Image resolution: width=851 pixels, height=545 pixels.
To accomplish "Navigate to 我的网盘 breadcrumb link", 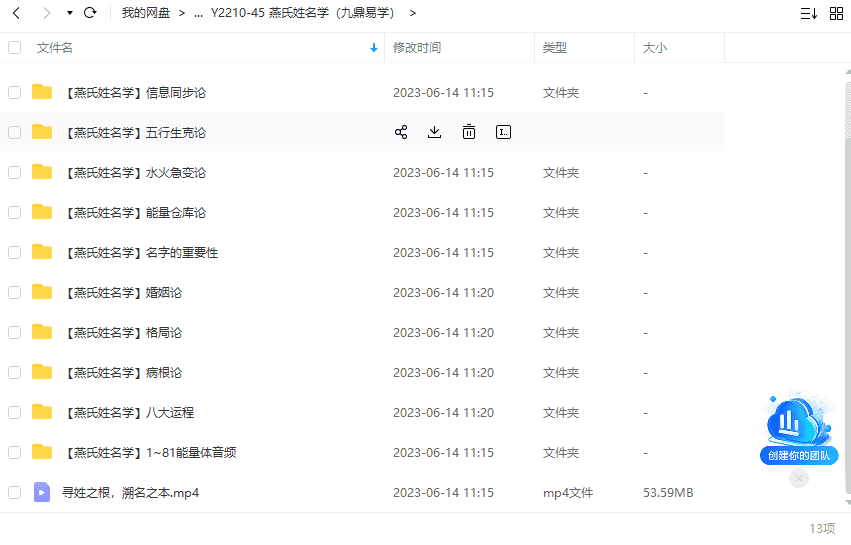I will (145, 13).
